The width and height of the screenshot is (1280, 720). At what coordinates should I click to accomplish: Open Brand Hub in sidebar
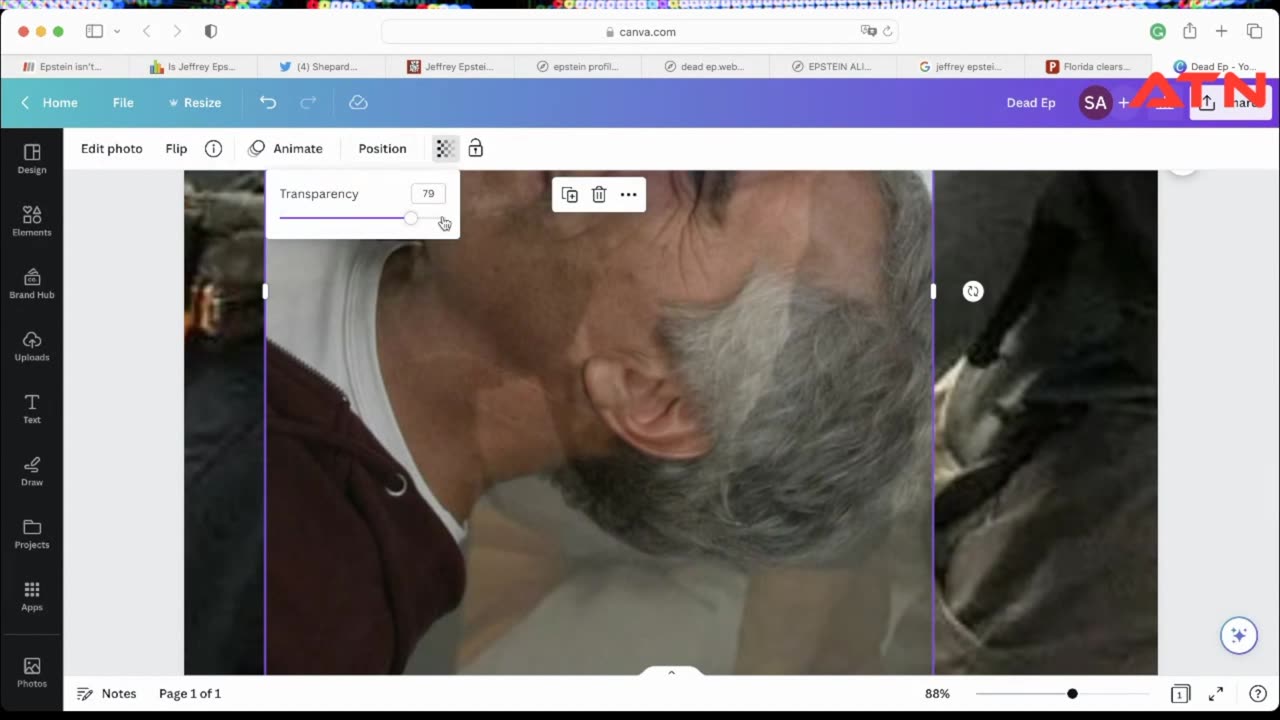32,283
